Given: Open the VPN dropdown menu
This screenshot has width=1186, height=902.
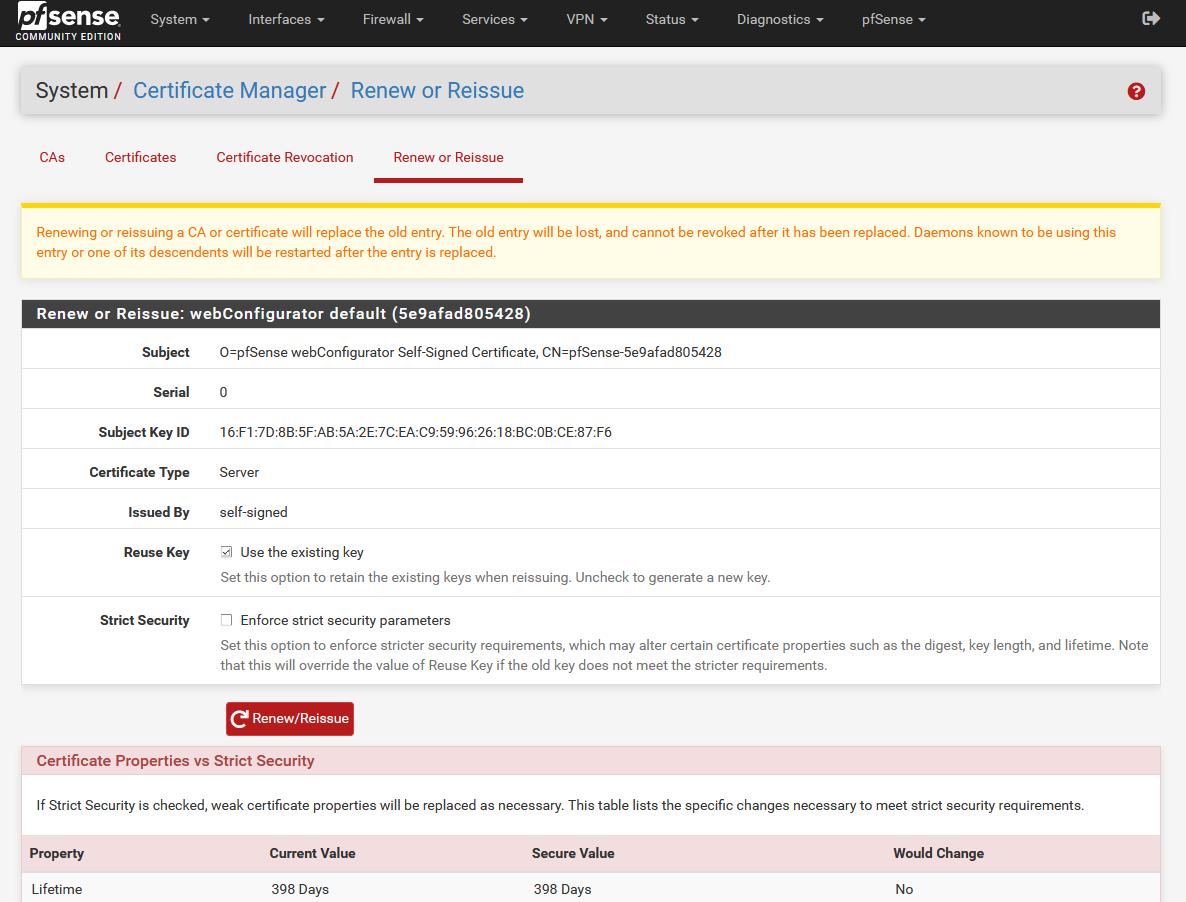Looking at the screenshot, I should tap(586, 20).
